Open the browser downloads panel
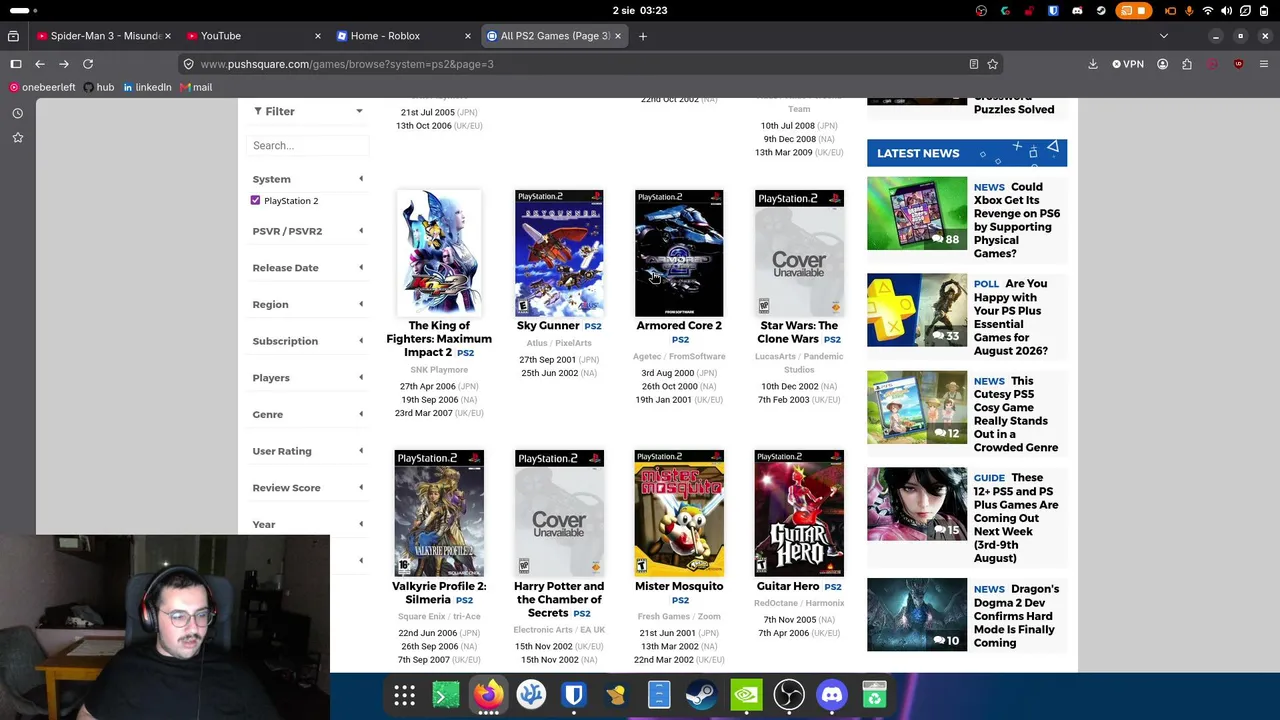This screenshot has width=1280, height=720. [1092, 64]
